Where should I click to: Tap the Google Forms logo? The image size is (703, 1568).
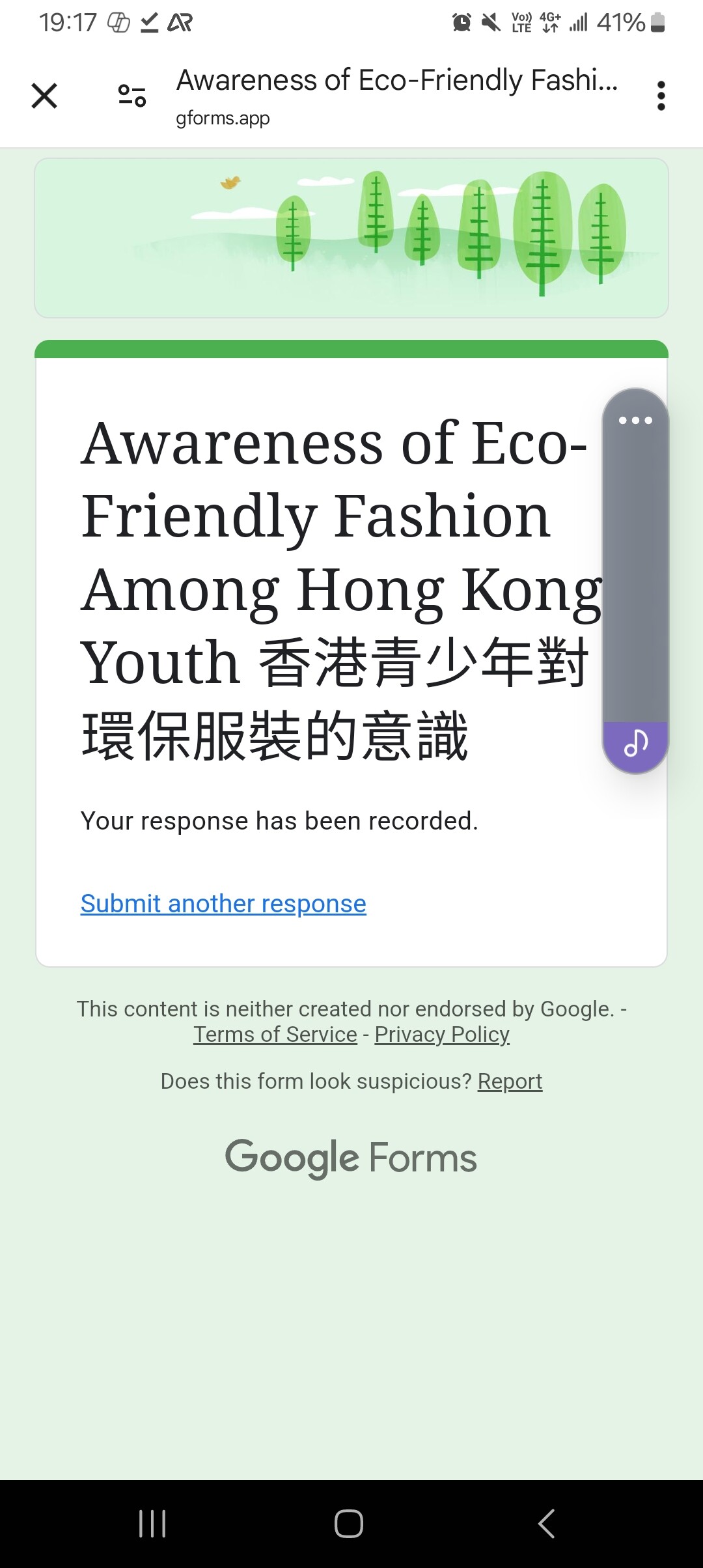(351, 1158)
